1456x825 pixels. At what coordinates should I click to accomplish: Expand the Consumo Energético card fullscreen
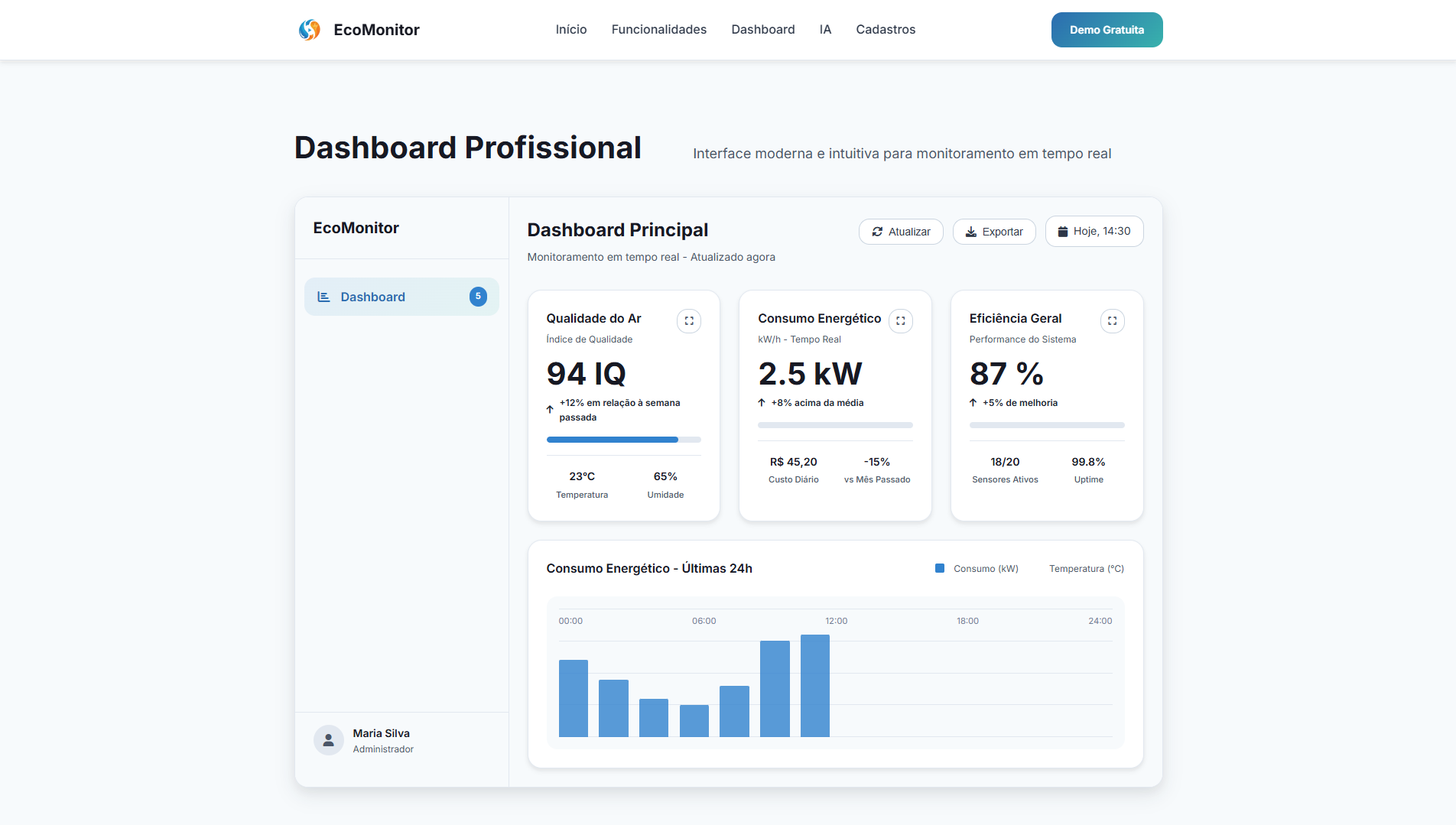[x=900, y=321]
